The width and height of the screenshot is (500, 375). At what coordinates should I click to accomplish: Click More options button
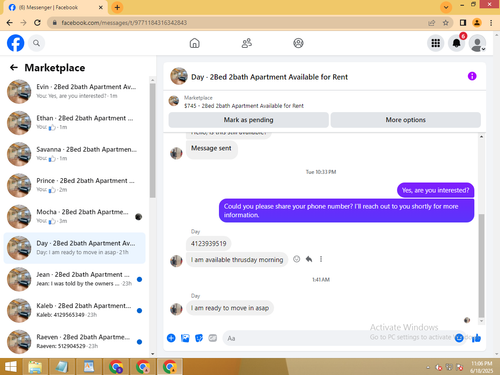pyautogui.click(x=405, y=120)
